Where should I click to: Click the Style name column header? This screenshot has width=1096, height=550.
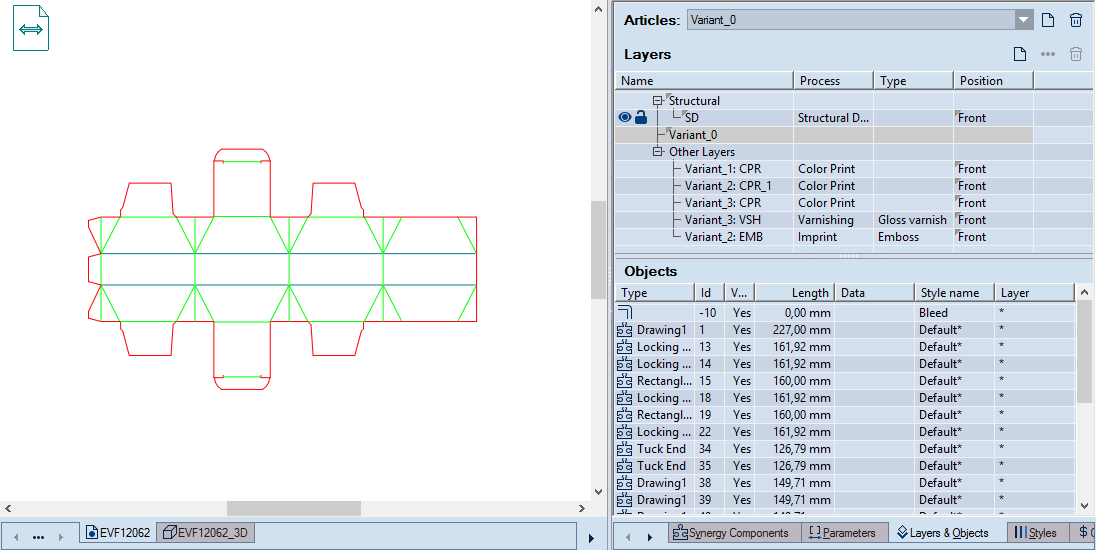[x=954, y=293]
